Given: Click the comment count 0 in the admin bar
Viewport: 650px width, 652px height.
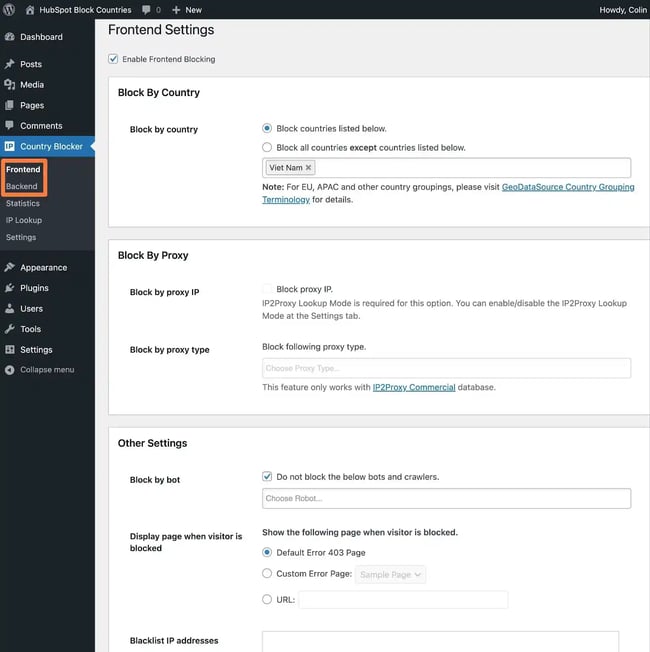Looking at the screenshot, I should [158, 10].
